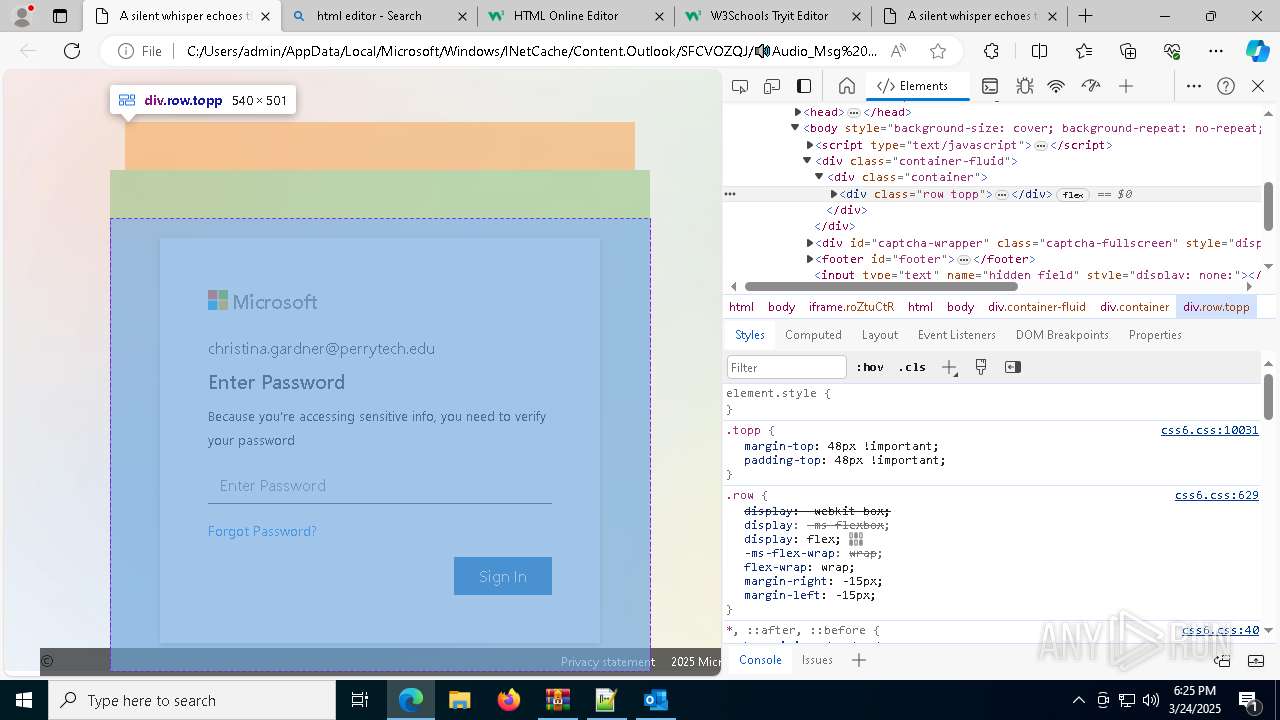The height and width of the screenshot is (720, 1280).
Task: Click Windows Start button
Action: [23, 700]
